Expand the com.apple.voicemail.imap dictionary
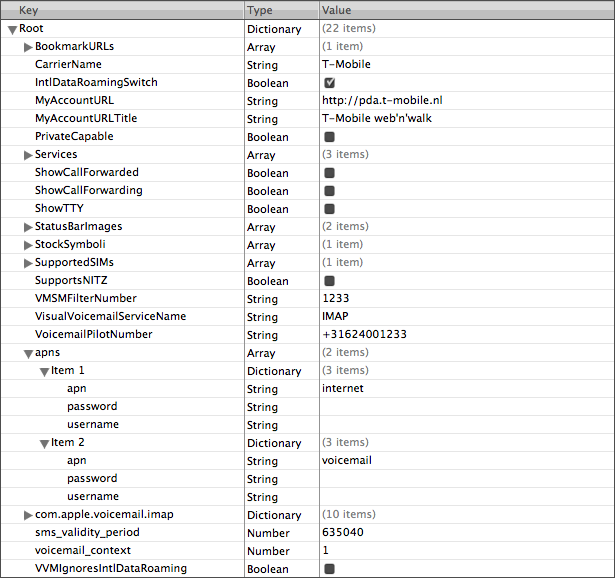615x578 pixels. 28,515
